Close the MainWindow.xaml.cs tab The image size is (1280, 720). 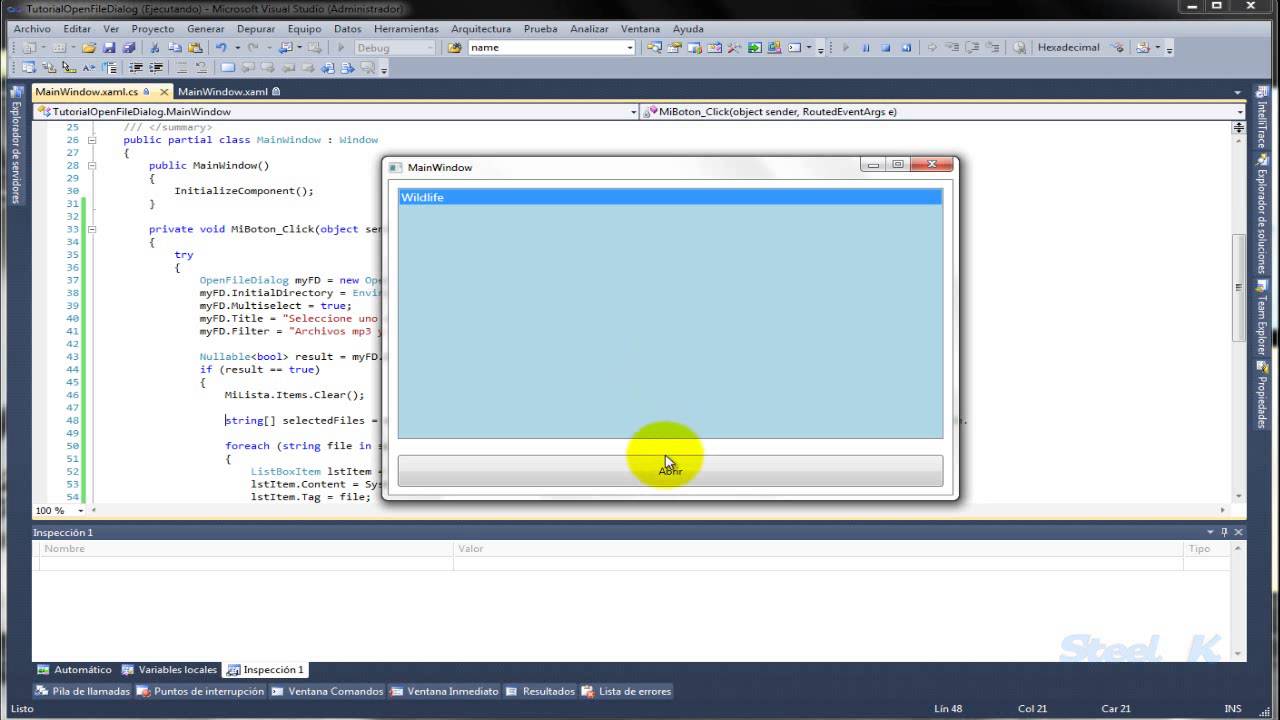coord(165,91)
